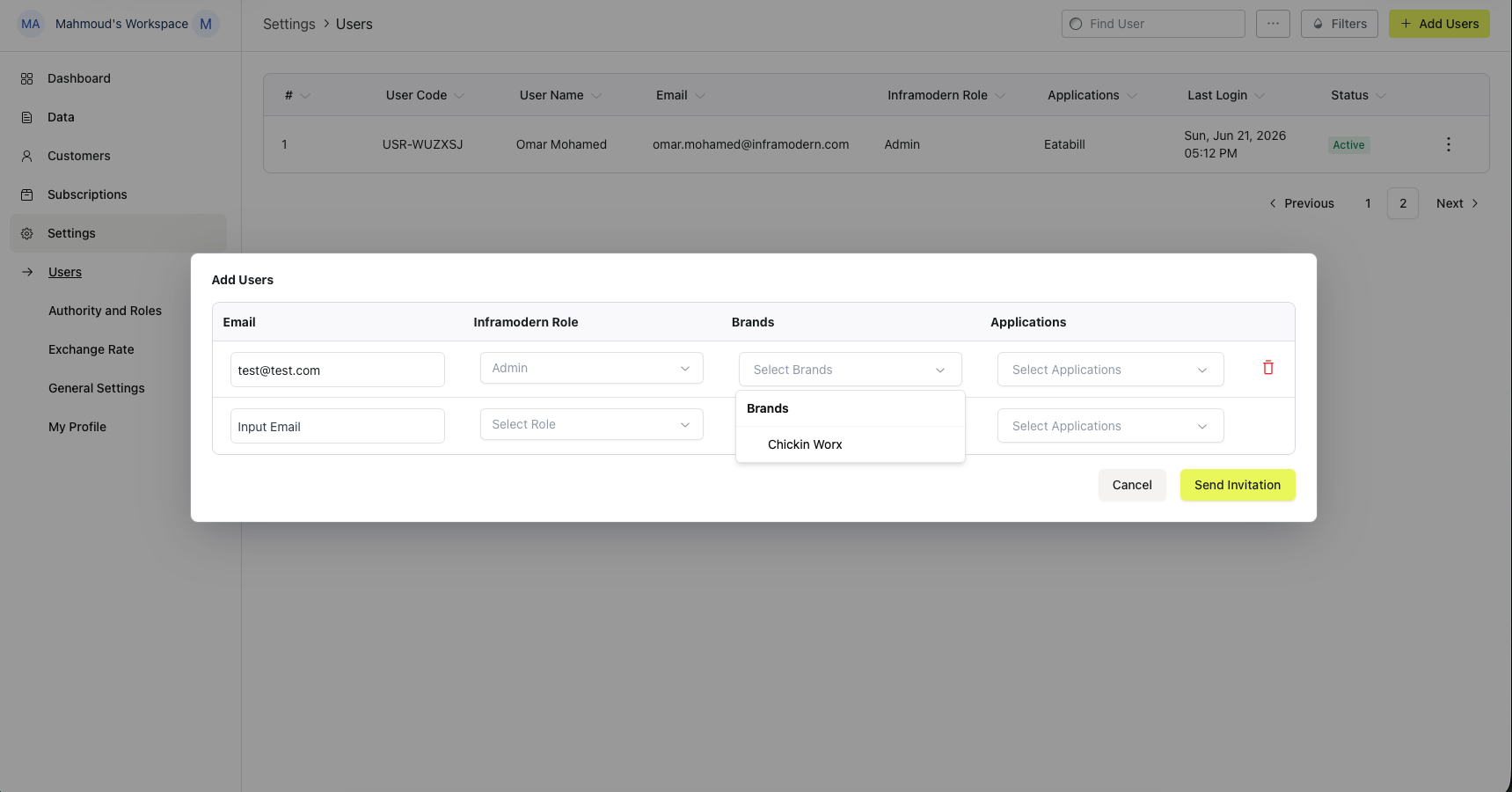The width and height of the screenshot is (1512, 792).
Task: Open the Admin role dropdown for test@test.com
Action: [x=591, y=368]
